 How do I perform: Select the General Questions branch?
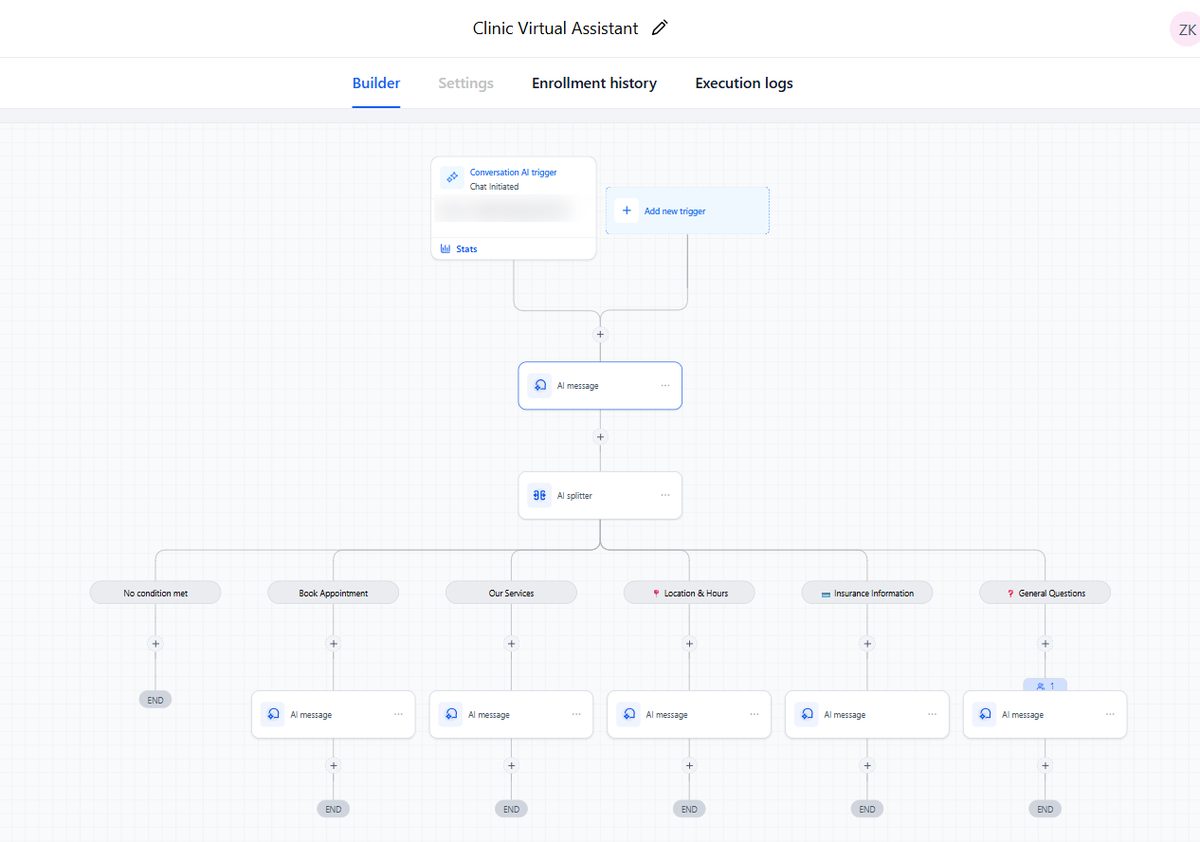pos(1045,593)
